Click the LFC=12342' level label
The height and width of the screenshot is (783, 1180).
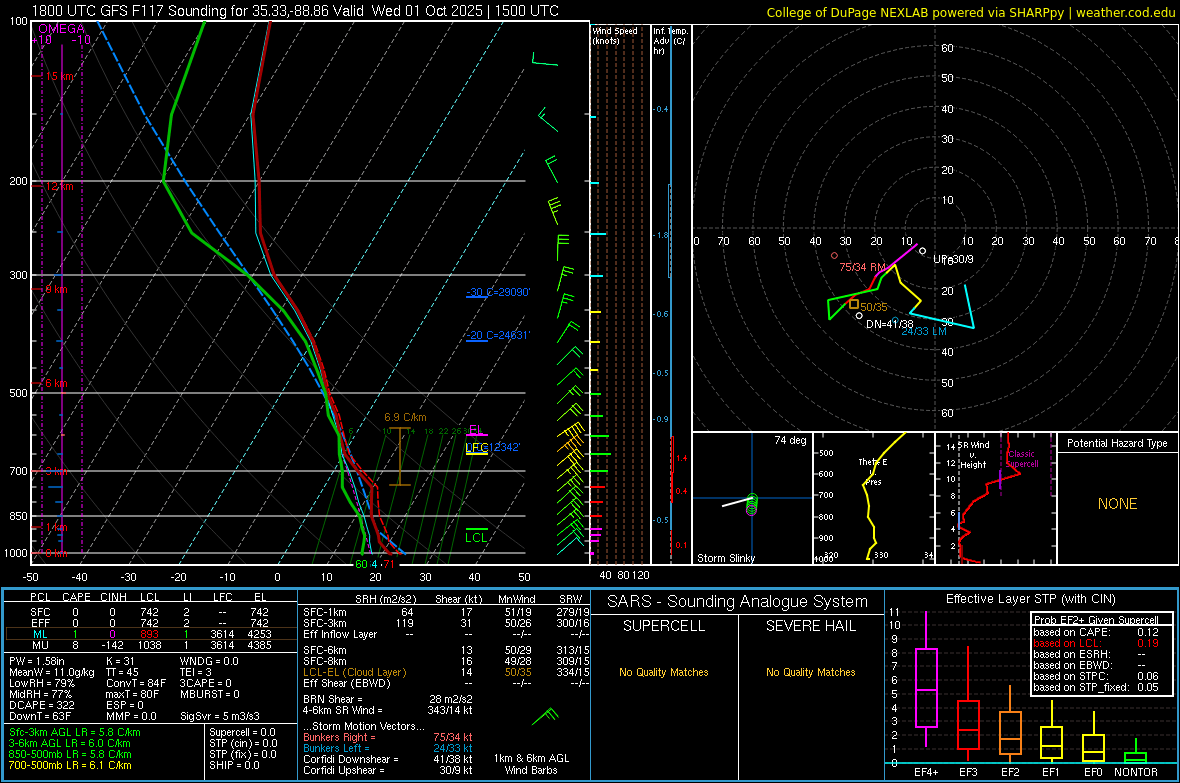pyautogui.click(x=493, y=447)
